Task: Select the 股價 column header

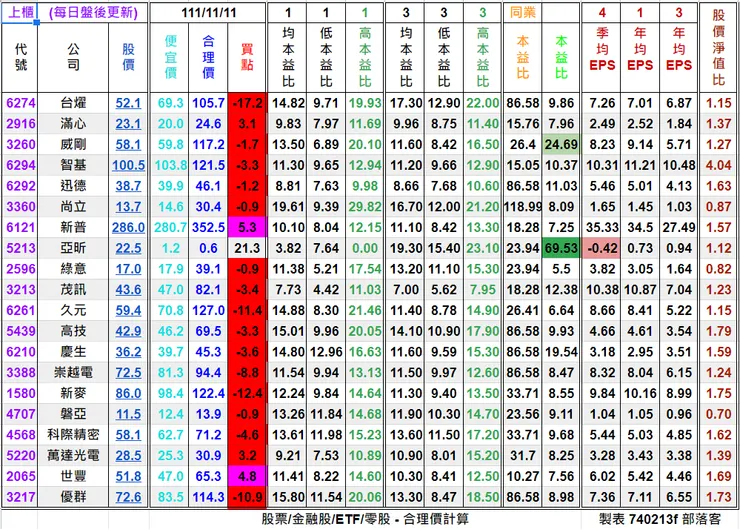Action: pyautogui.click(x=128, y=57)
